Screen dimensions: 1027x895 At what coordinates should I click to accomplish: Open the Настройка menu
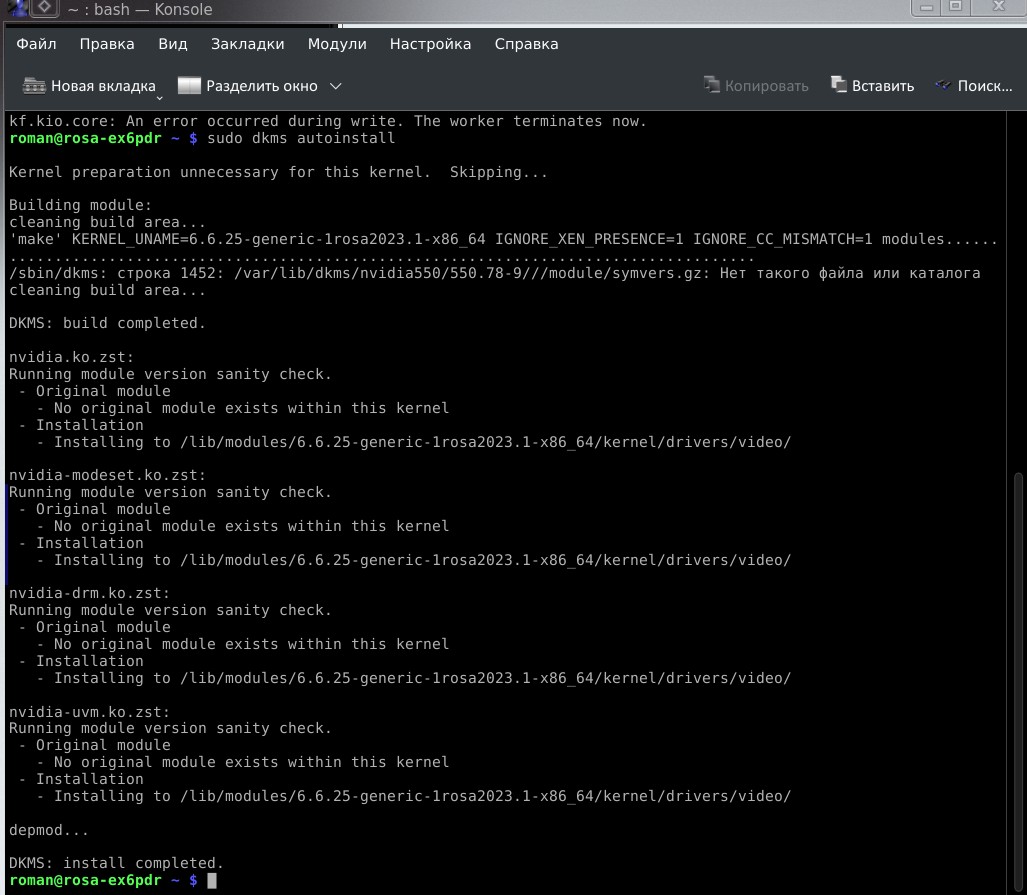point(430,44)
